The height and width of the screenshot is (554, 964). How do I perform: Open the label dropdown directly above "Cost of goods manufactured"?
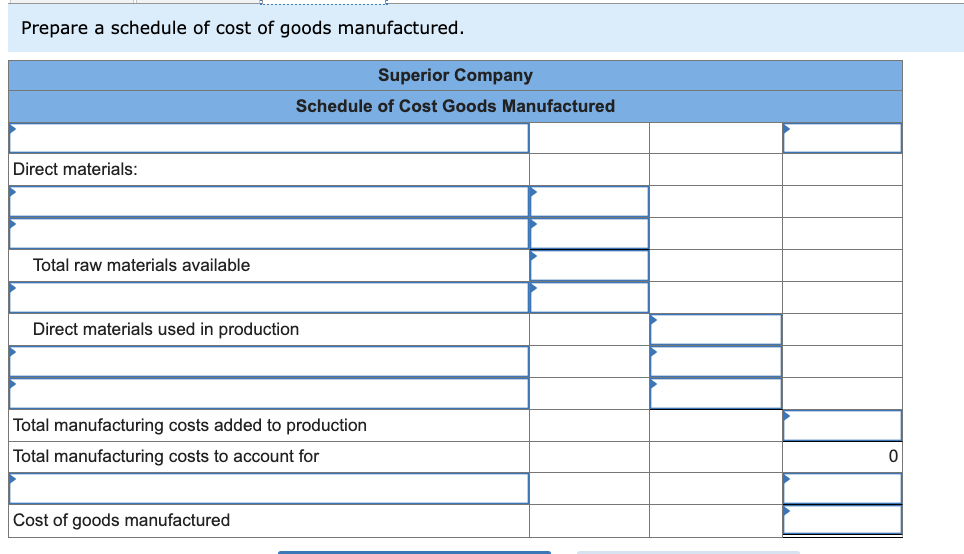269,489
